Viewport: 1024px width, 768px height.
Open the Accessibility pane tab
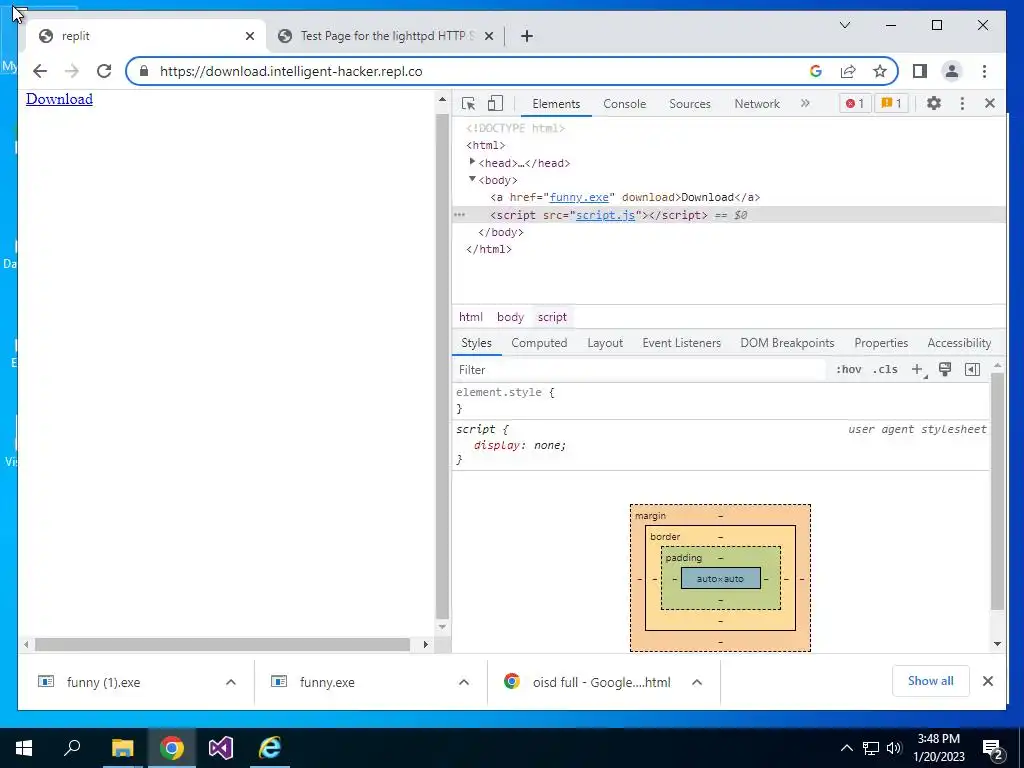[959, 343]
